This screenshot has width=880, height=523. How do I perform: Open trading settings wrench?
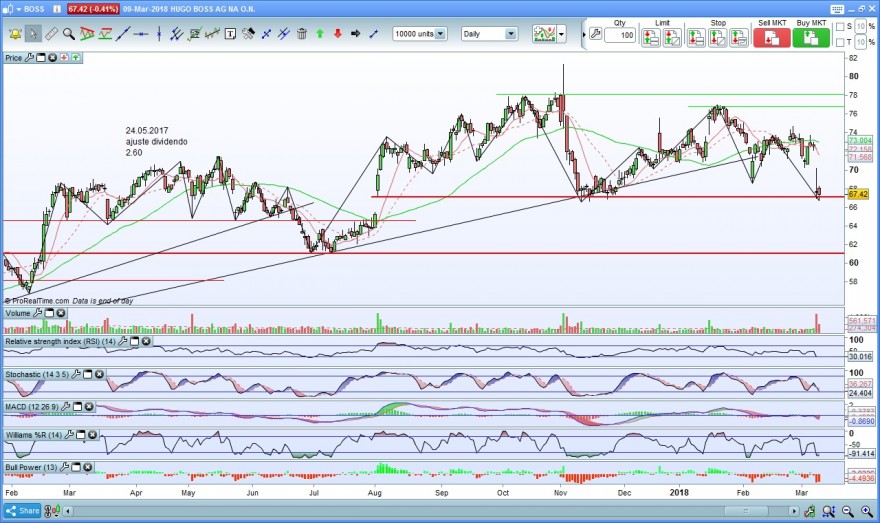[595, 35]
